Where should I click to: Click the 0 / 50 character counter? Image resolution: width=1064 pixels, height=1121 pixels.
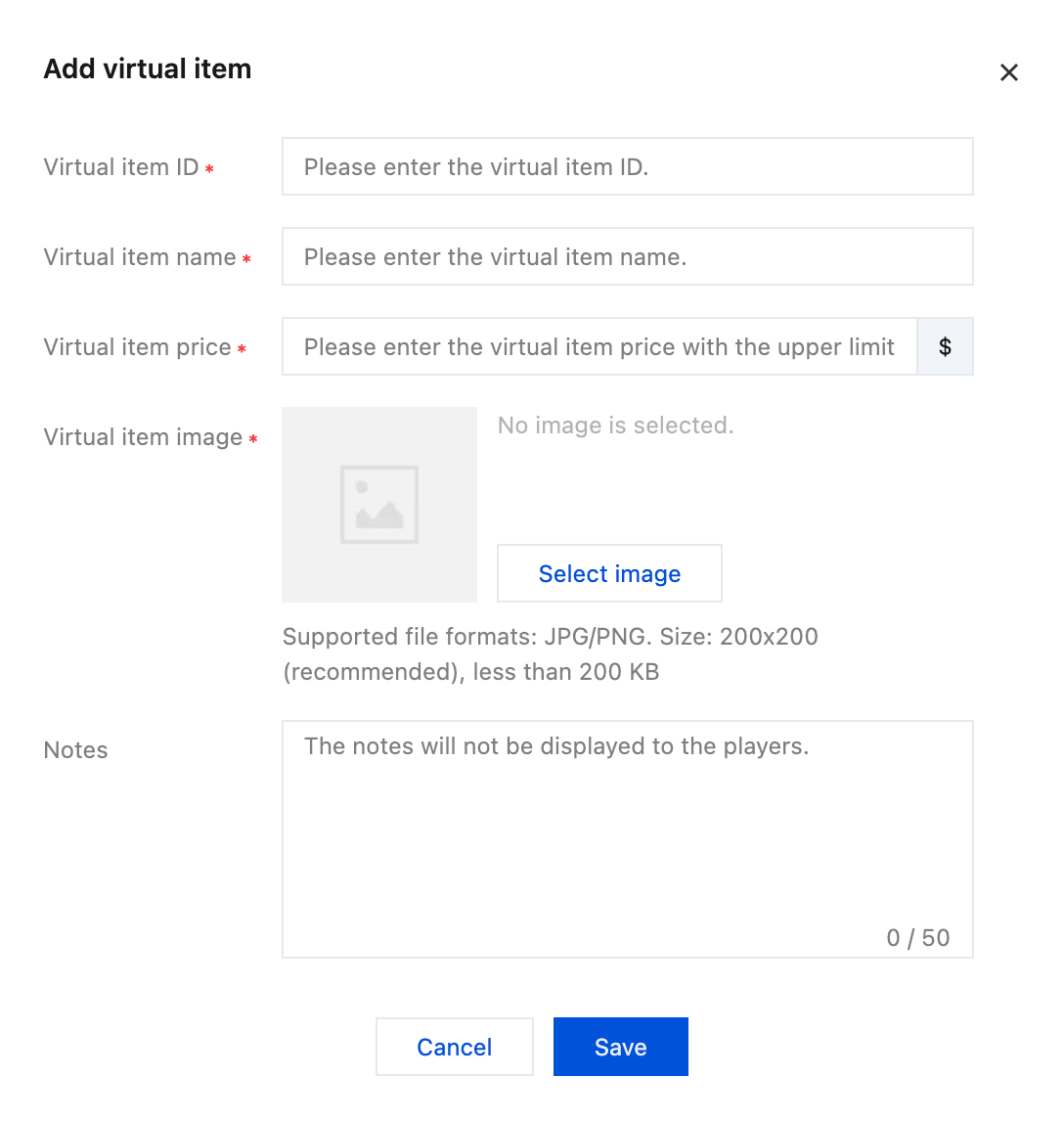point(917,938)
